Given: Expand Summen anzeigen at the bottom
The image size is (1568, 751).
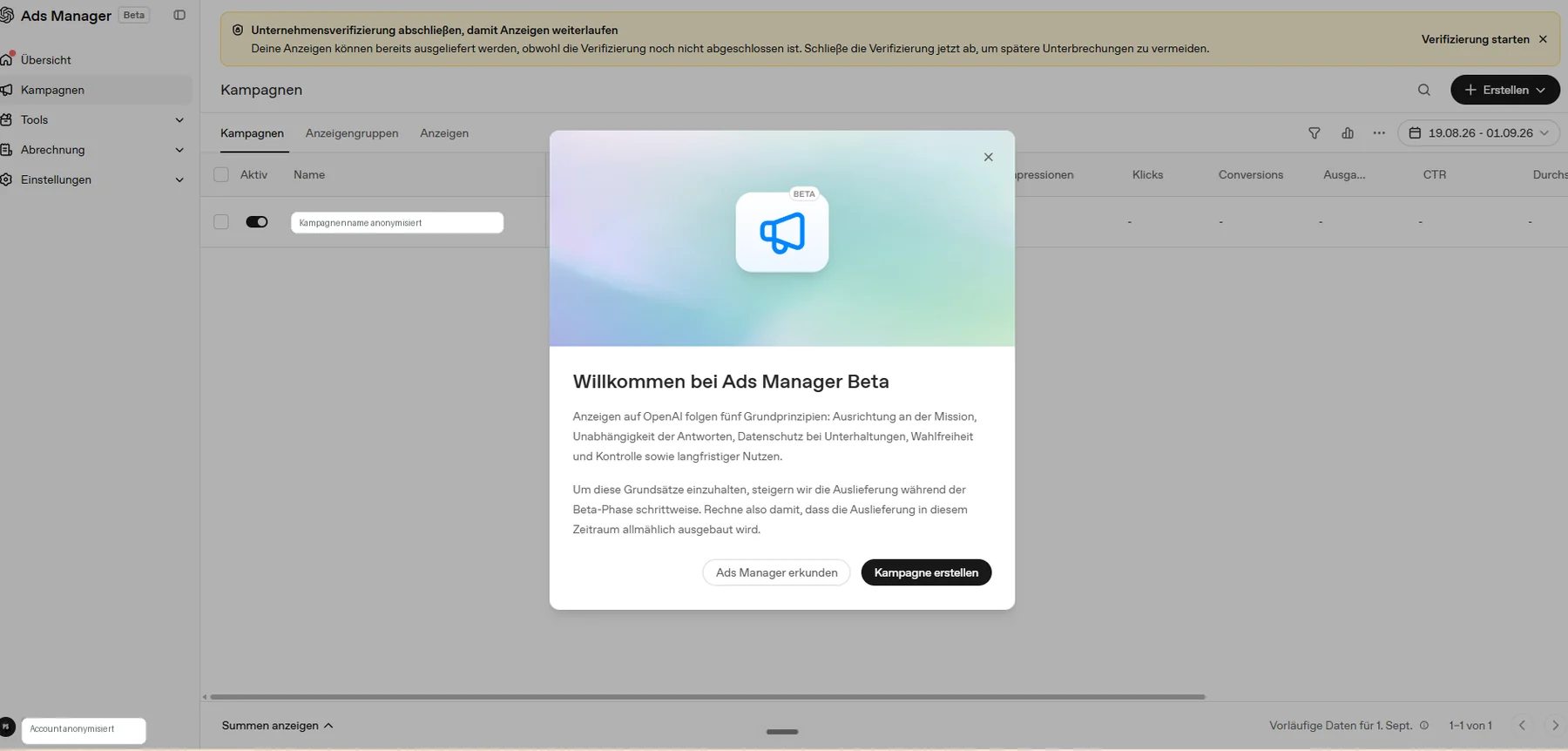Looking at the screenshot, I should [x=277, y=726].
